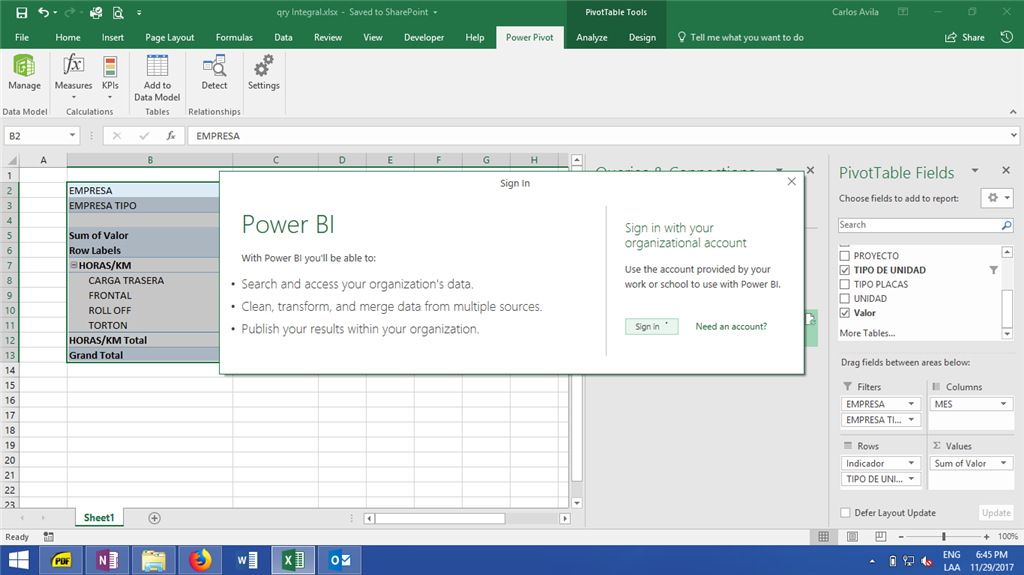Expand the Name Box dropdown
Viewport: 1024px width, 575px height.
coord(72,135)
